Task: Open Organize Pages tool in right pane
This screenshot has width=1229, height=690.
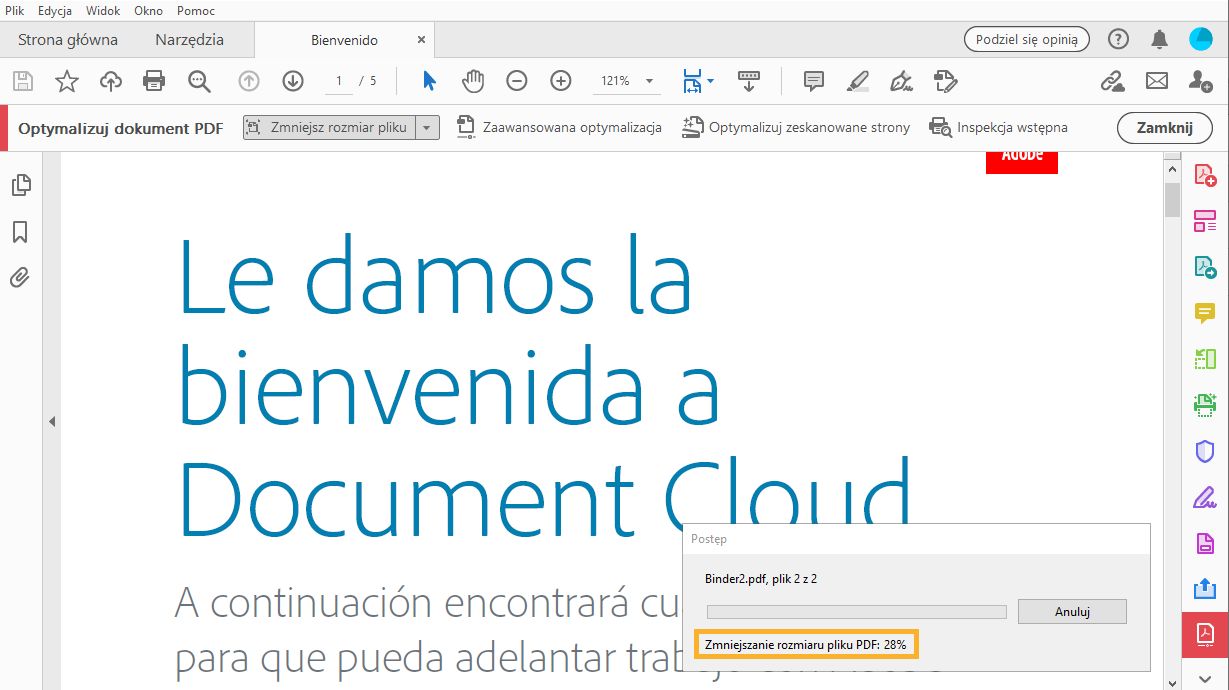Action: point(1205,221)
